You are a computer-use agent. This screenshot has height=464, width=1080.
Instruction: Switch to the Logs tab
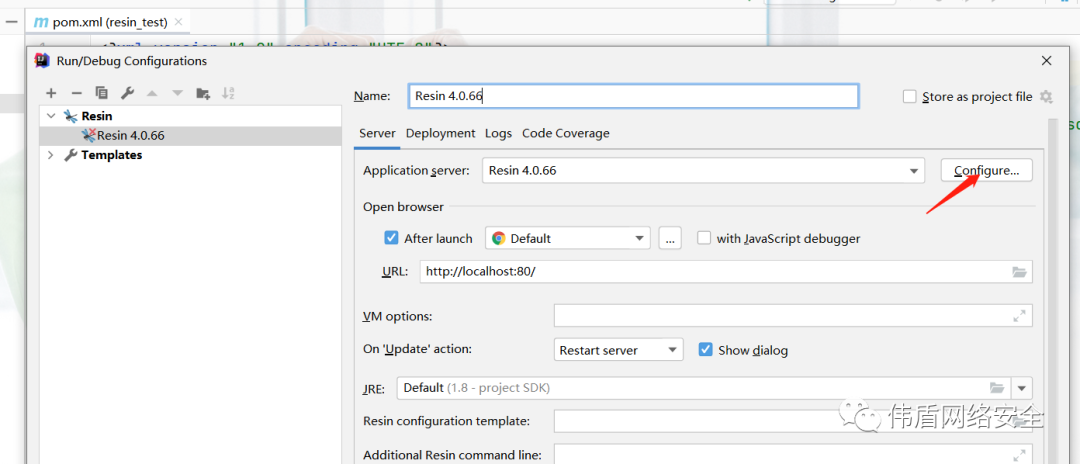tap(499, 133)
